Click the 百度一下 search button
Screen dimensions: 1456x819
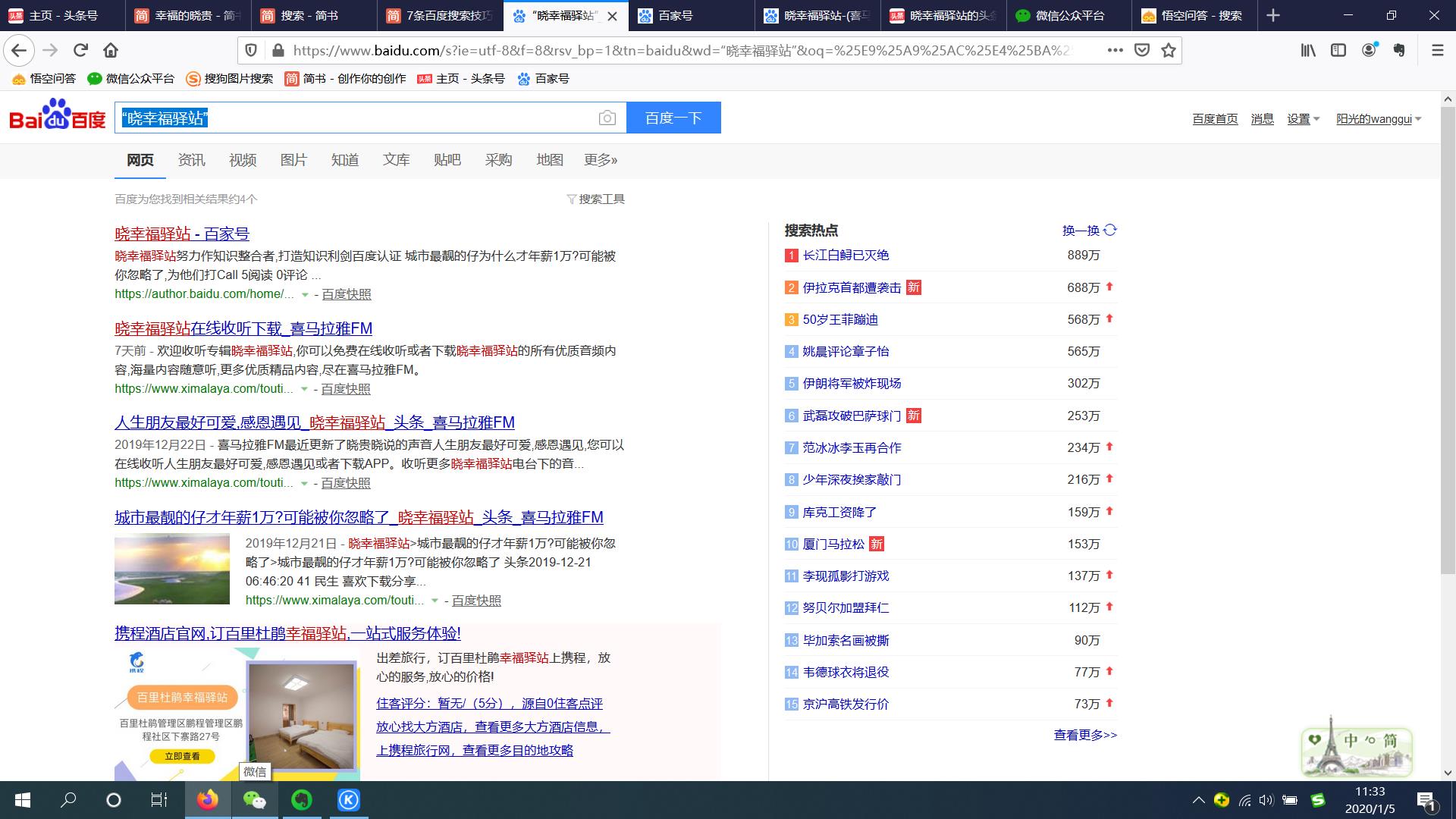pos(673,118)
